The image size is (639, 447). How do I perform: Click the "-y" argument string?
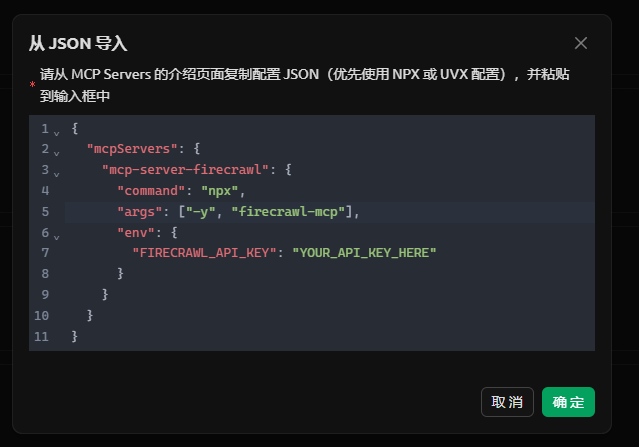[x=201, y=211]
